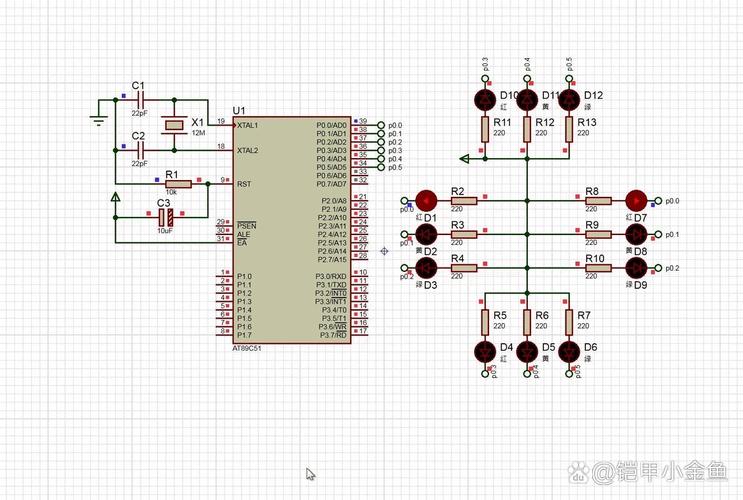Click the lit red LED D1
This screenshot has width=743, height=500.
(429, 200)
